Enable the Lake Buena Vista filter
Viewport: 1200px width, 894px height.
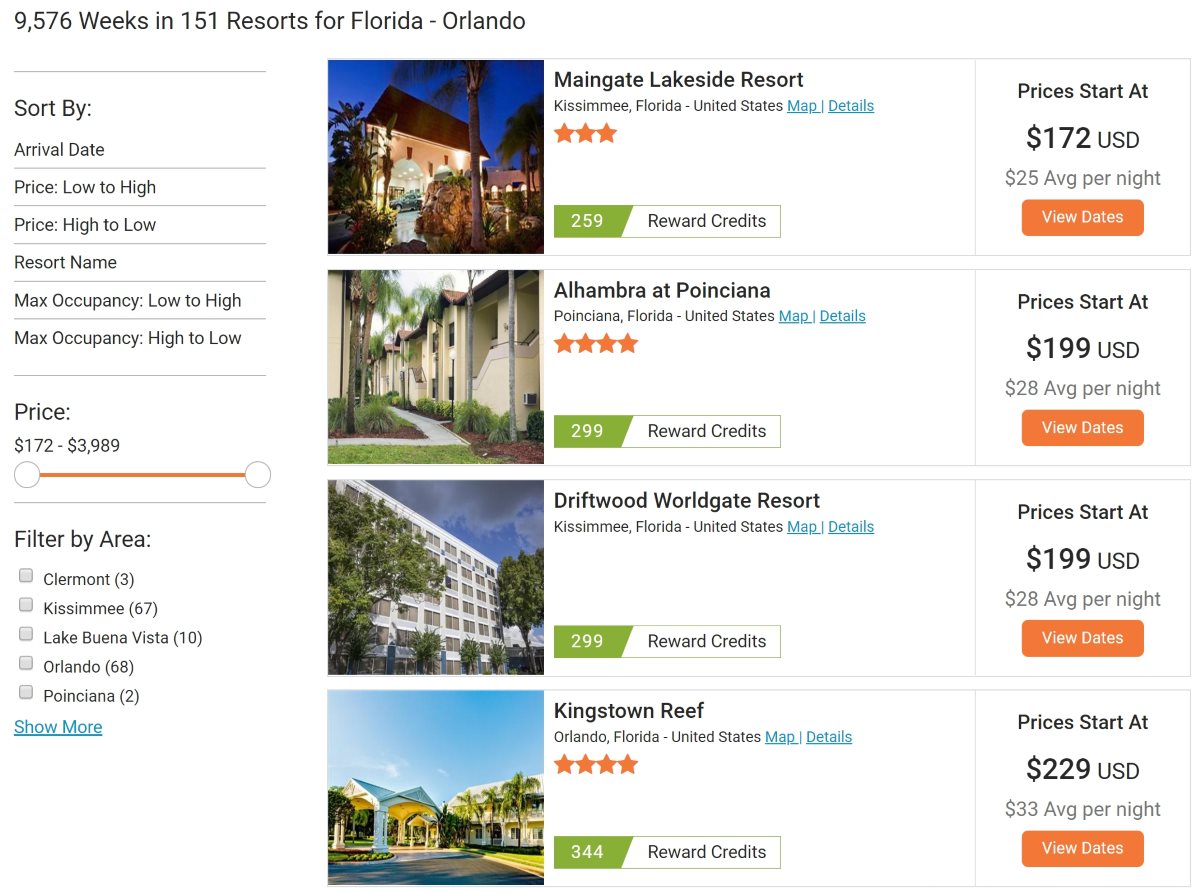[x=26, y=634]
